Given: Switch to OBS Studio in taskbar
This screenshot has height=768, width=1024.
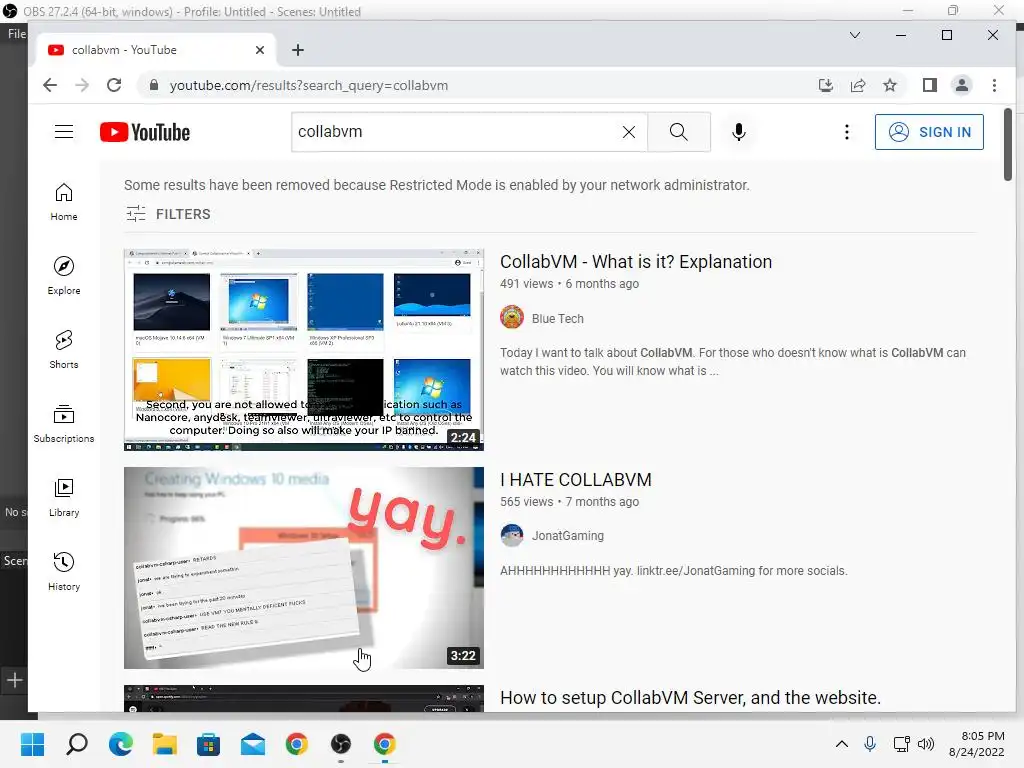Looking at the screenshot, I should (x=340, y=744).
